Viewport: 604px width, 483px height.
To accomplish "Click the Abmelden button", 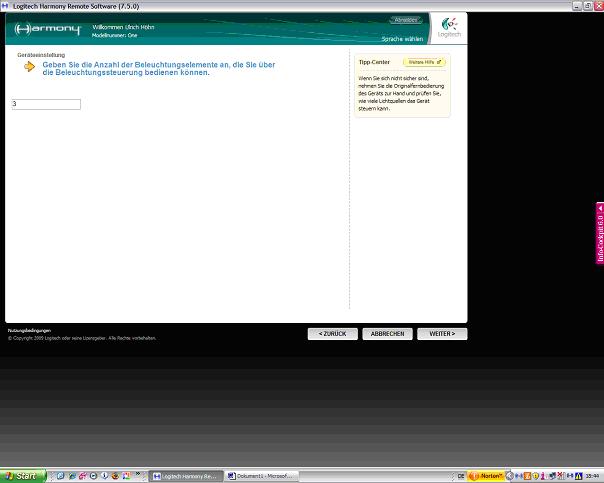I will coord(405,20).
